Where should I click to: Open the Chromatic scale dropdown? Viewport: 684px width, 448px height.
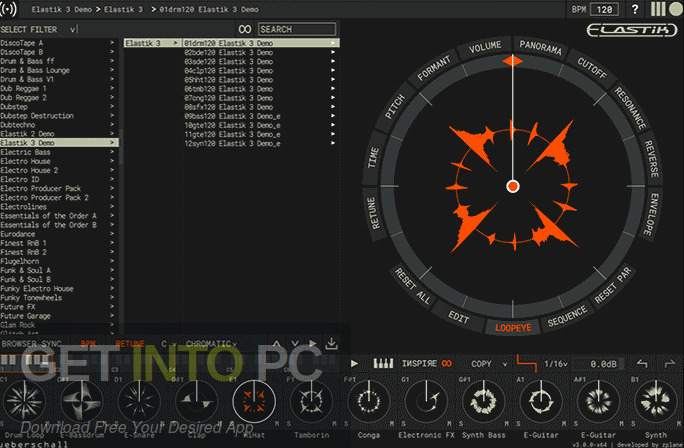pyautogui.click(x=212, y=344)
